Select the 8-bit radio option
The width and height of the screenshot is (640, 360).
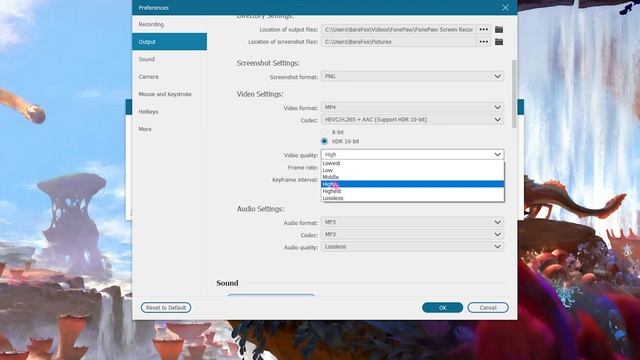(x=324, y=132)
